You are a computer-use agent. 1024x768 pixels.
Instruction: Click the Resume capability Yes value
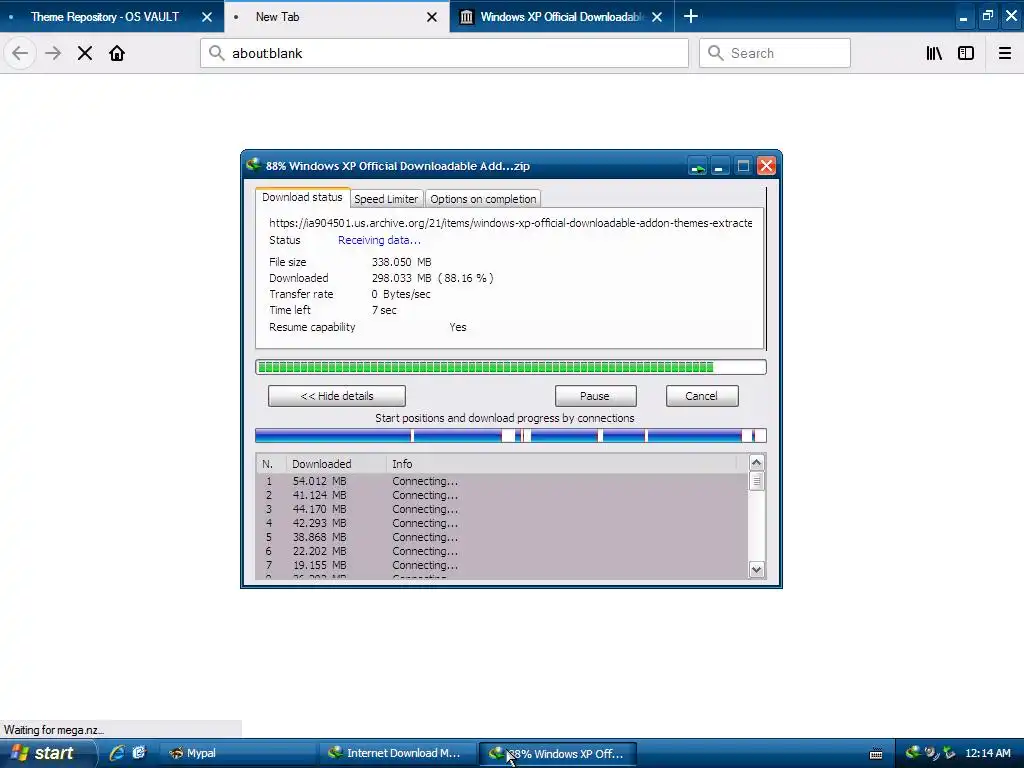[458, 327]
